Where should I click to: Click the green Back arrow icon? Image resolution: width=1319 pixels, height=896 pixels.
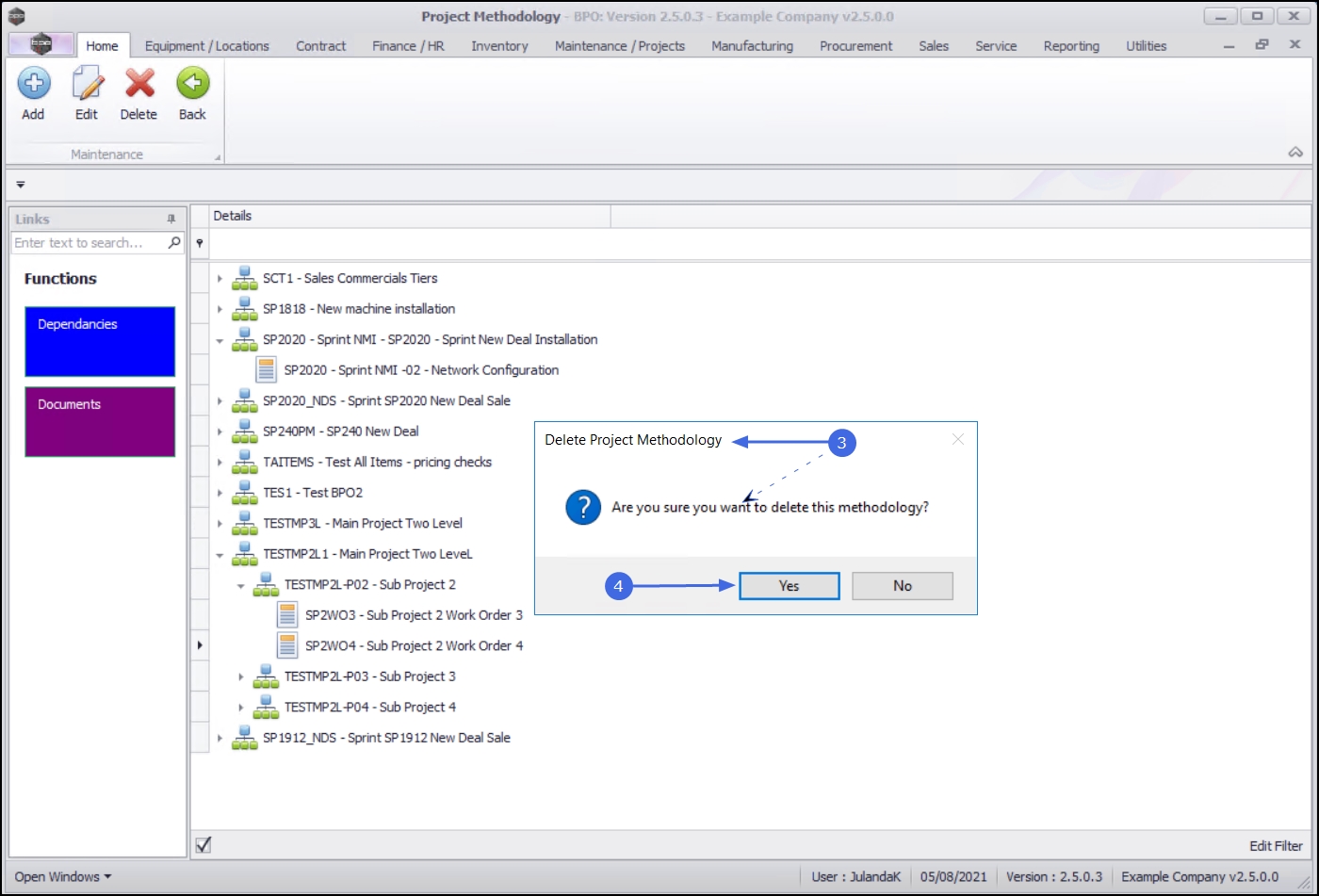(192, 84)
